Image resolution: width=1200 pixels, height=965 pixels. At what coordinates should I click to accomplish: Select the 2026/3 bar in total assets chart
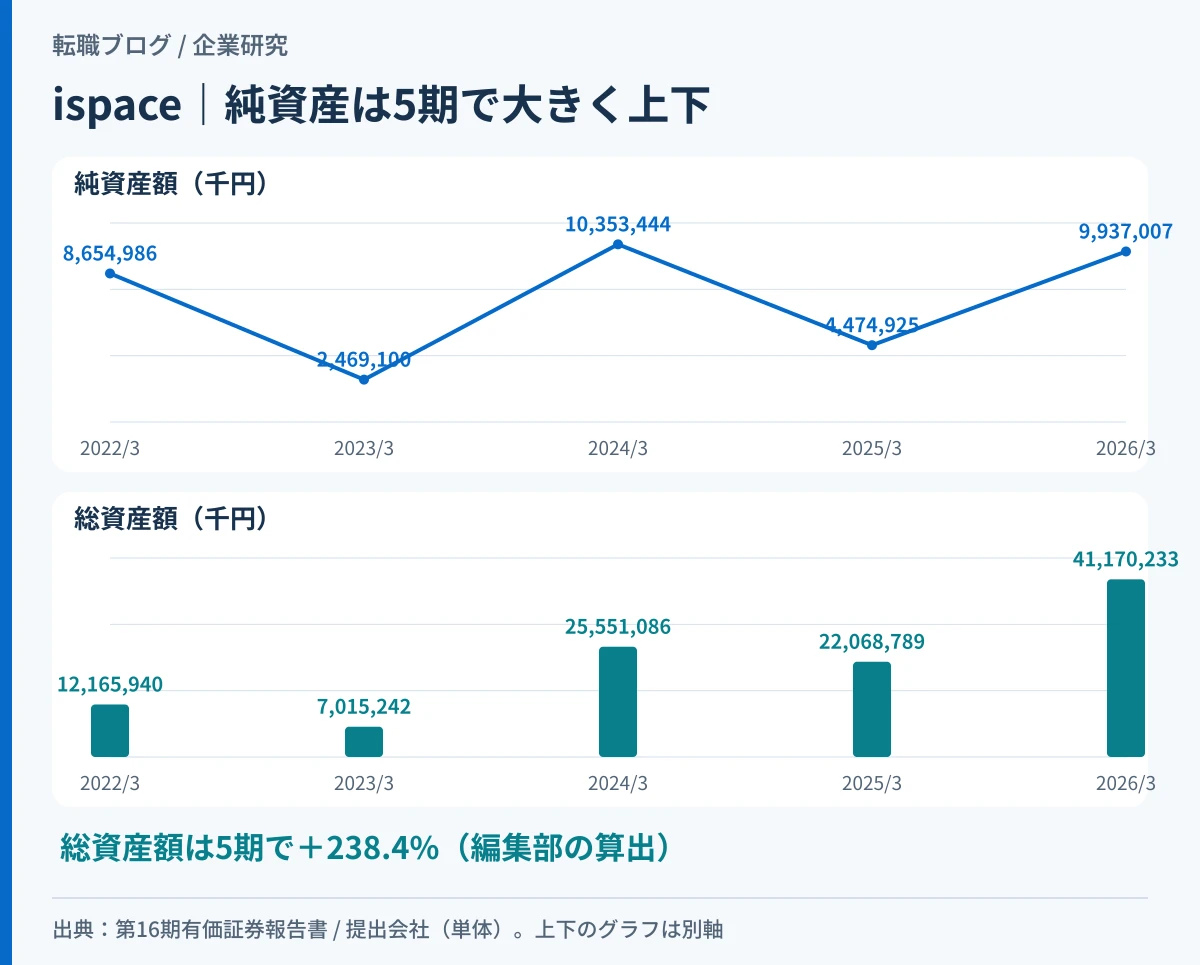(1126, 668)
